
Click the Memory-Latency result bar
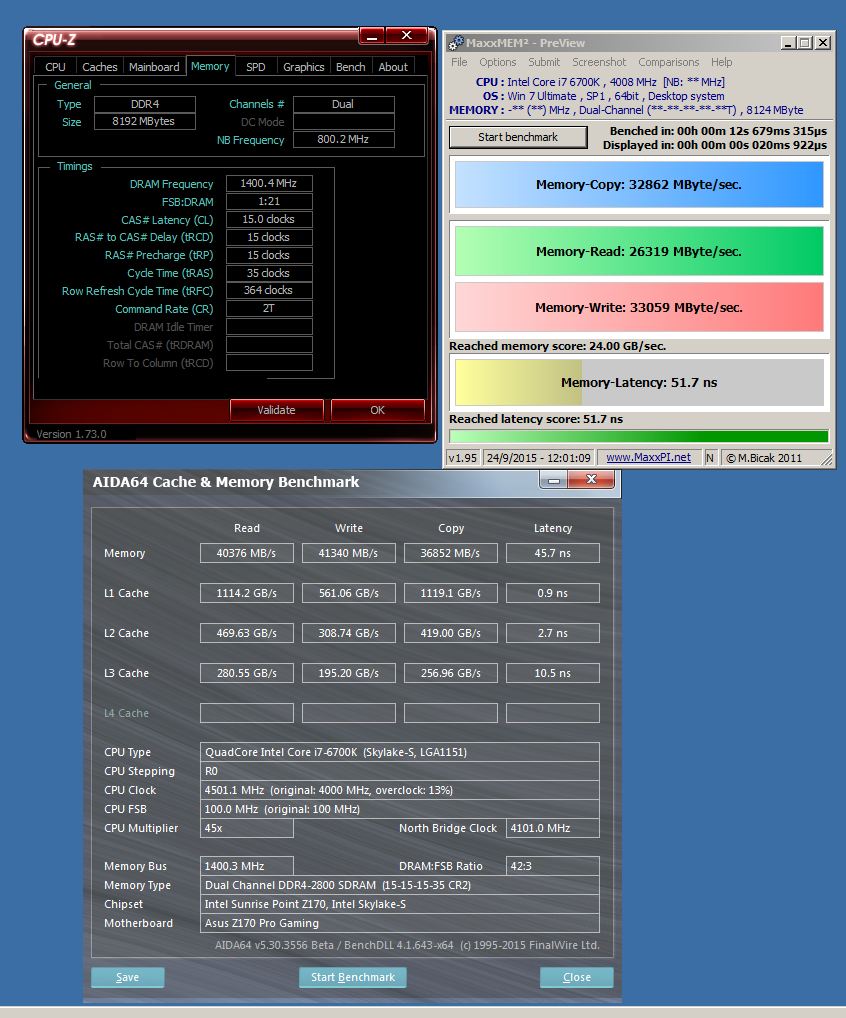click(639, 383)
